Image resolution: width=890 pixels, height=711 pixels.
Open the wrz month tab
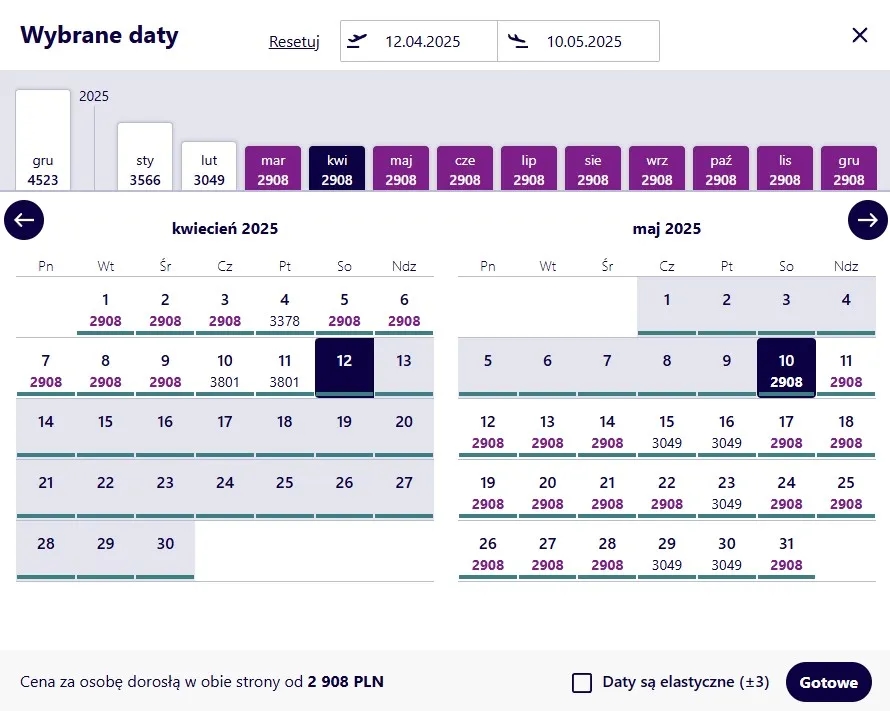[x=657, y=169]
